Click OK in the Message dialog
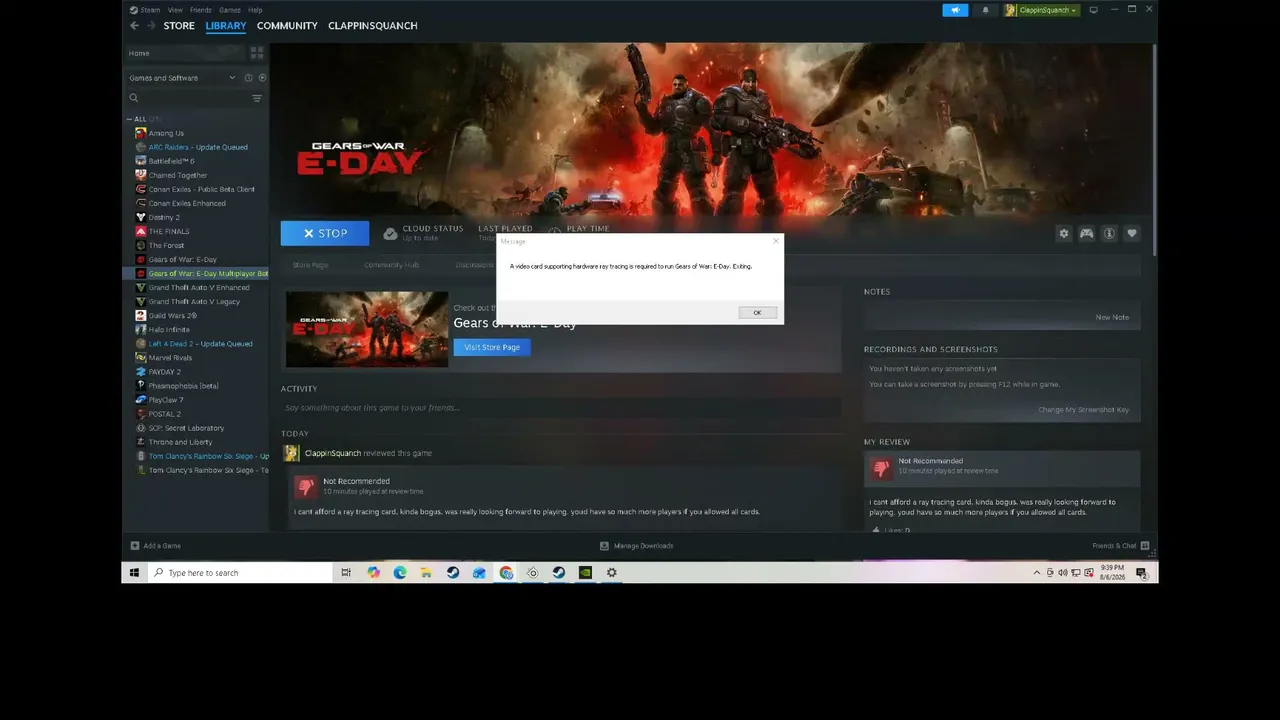Screen dimensions: 1280x720 pyautogui.click(x=757, y=312)
